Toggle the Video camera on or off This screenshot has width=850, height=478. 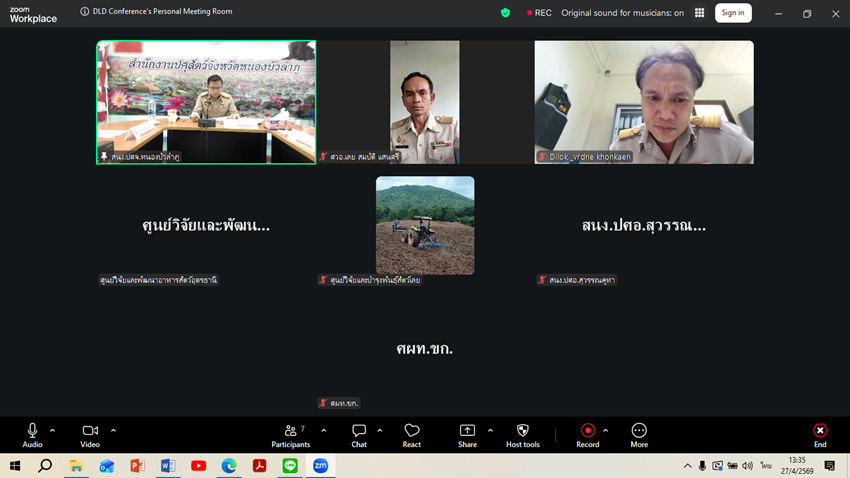coord(90,434)
